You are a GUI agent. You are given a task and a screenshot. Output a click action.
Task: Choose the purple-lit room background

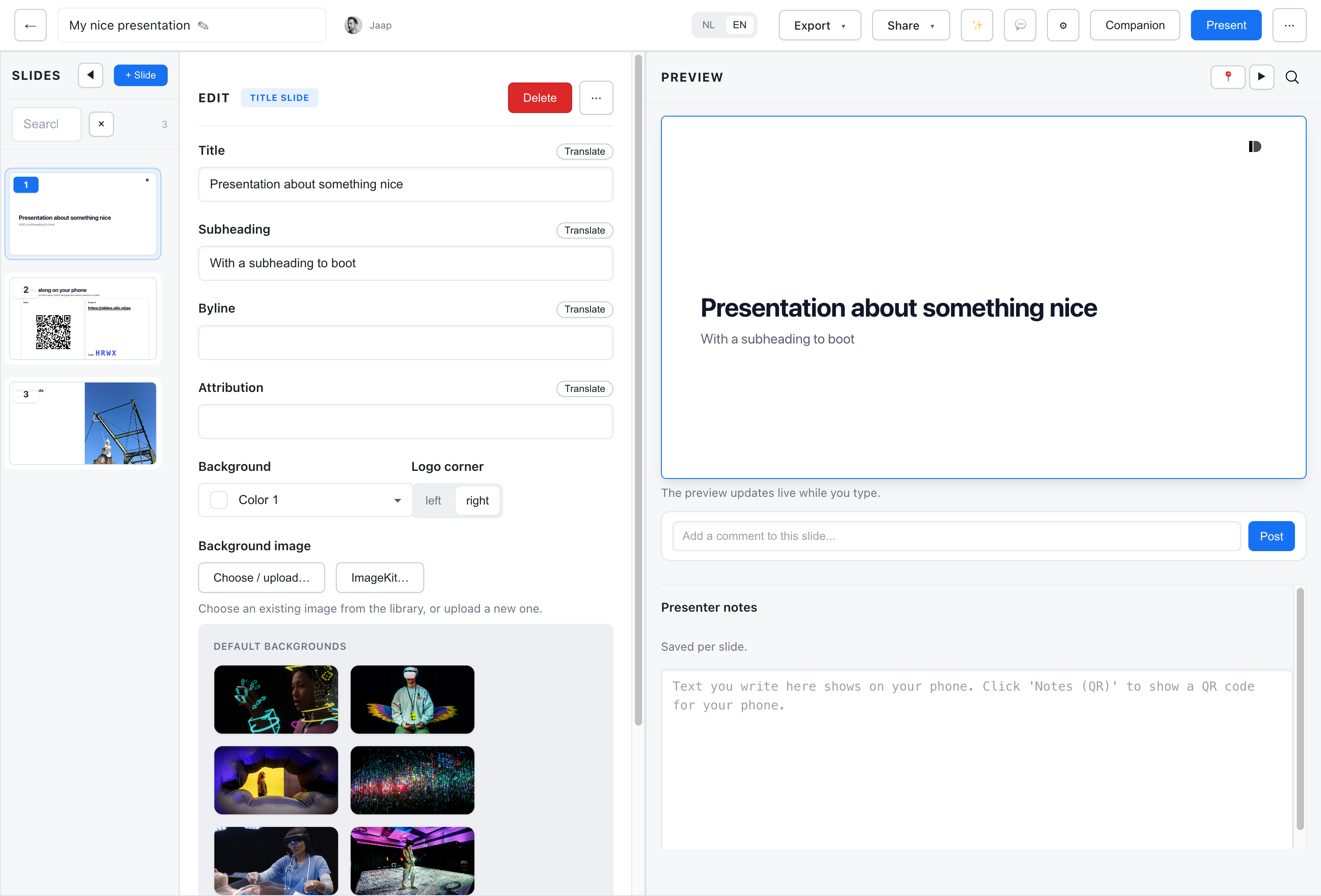click(412, 861)
